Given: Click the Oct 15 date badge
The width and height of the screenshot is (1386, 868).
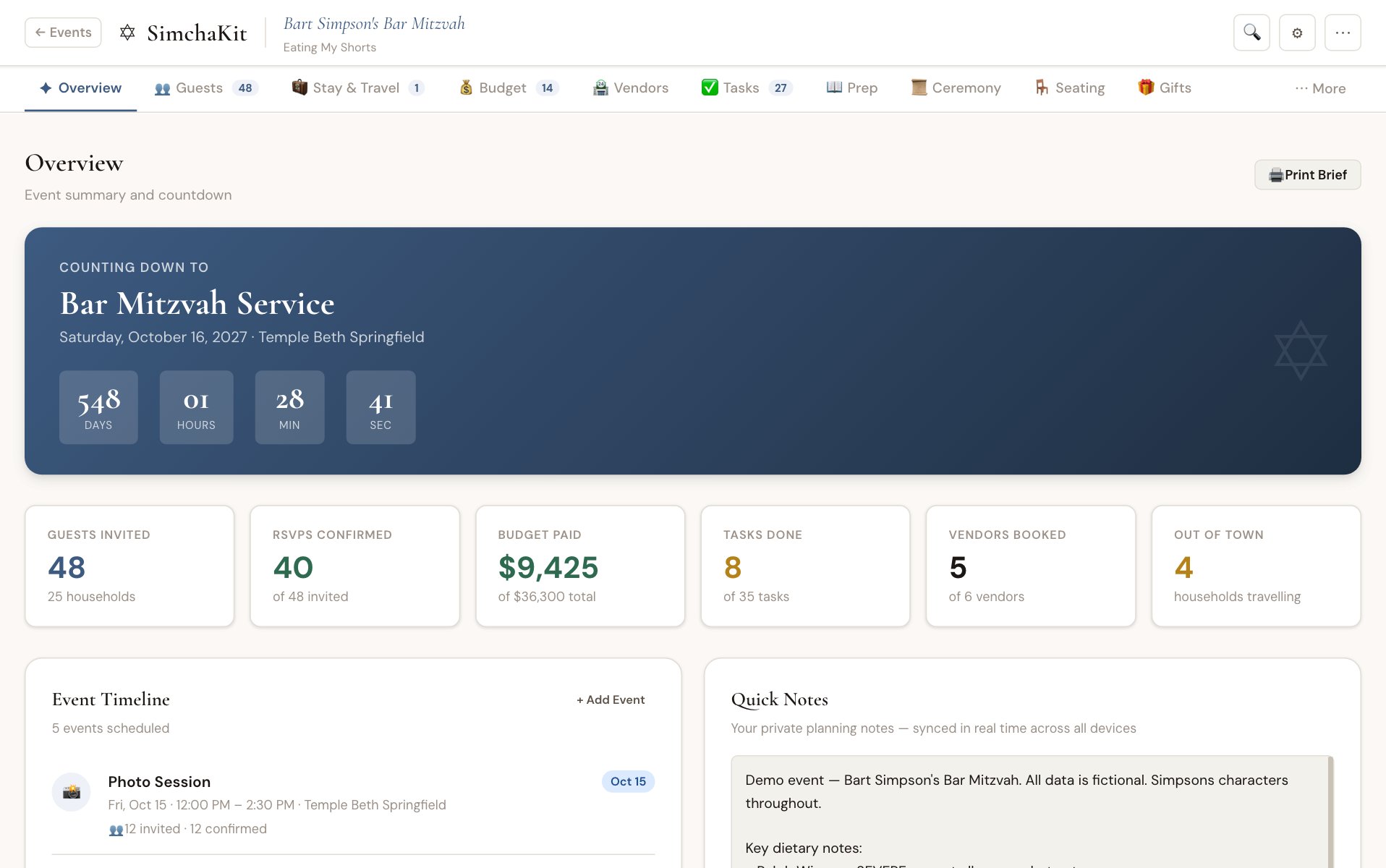Looking at the screenshot, I should pyautogui.click(x=628, y=782).
